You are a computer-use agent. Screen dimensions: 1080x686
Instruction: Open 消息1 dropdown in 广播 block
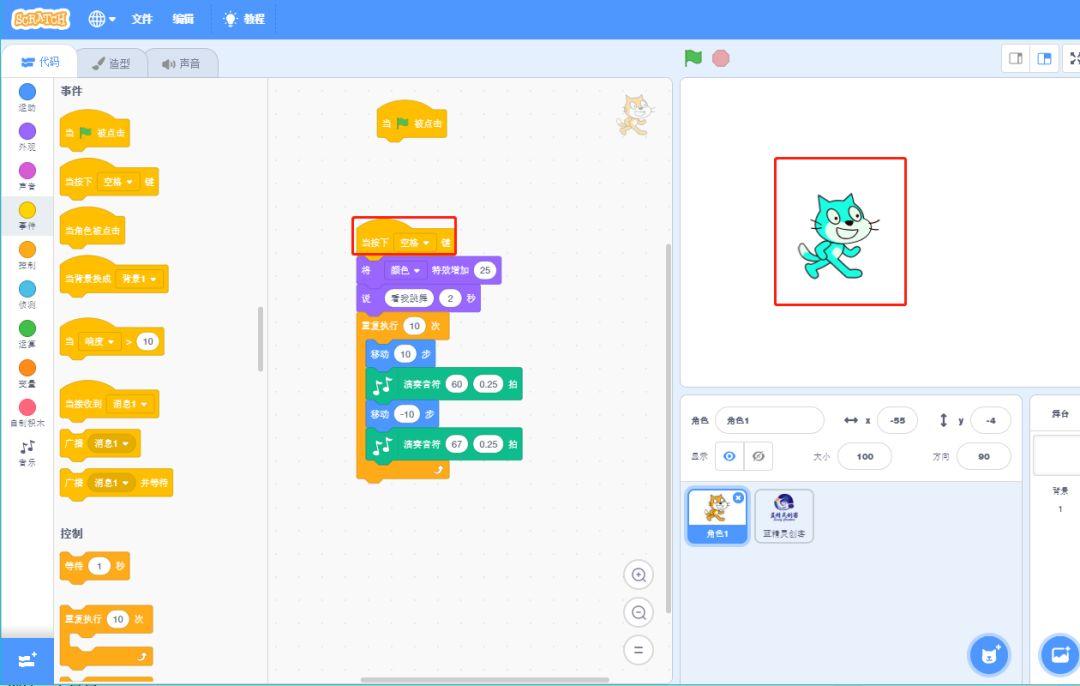point(110,444)
